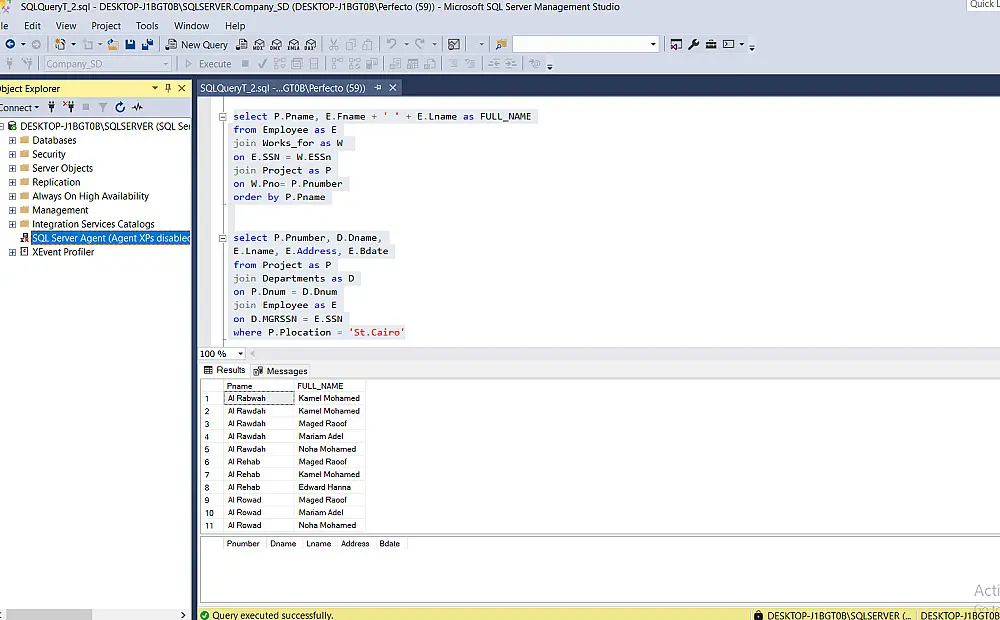1000x620 pixels.
Task: Refresh Object Explorer with circular arrow icon
Action: [x=120, y=107]
